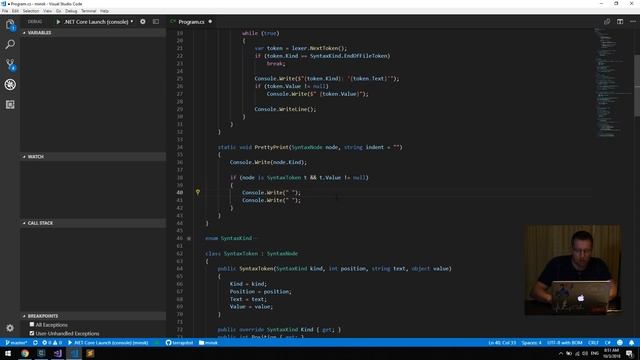Click the code minimap overview

(612, 82)
